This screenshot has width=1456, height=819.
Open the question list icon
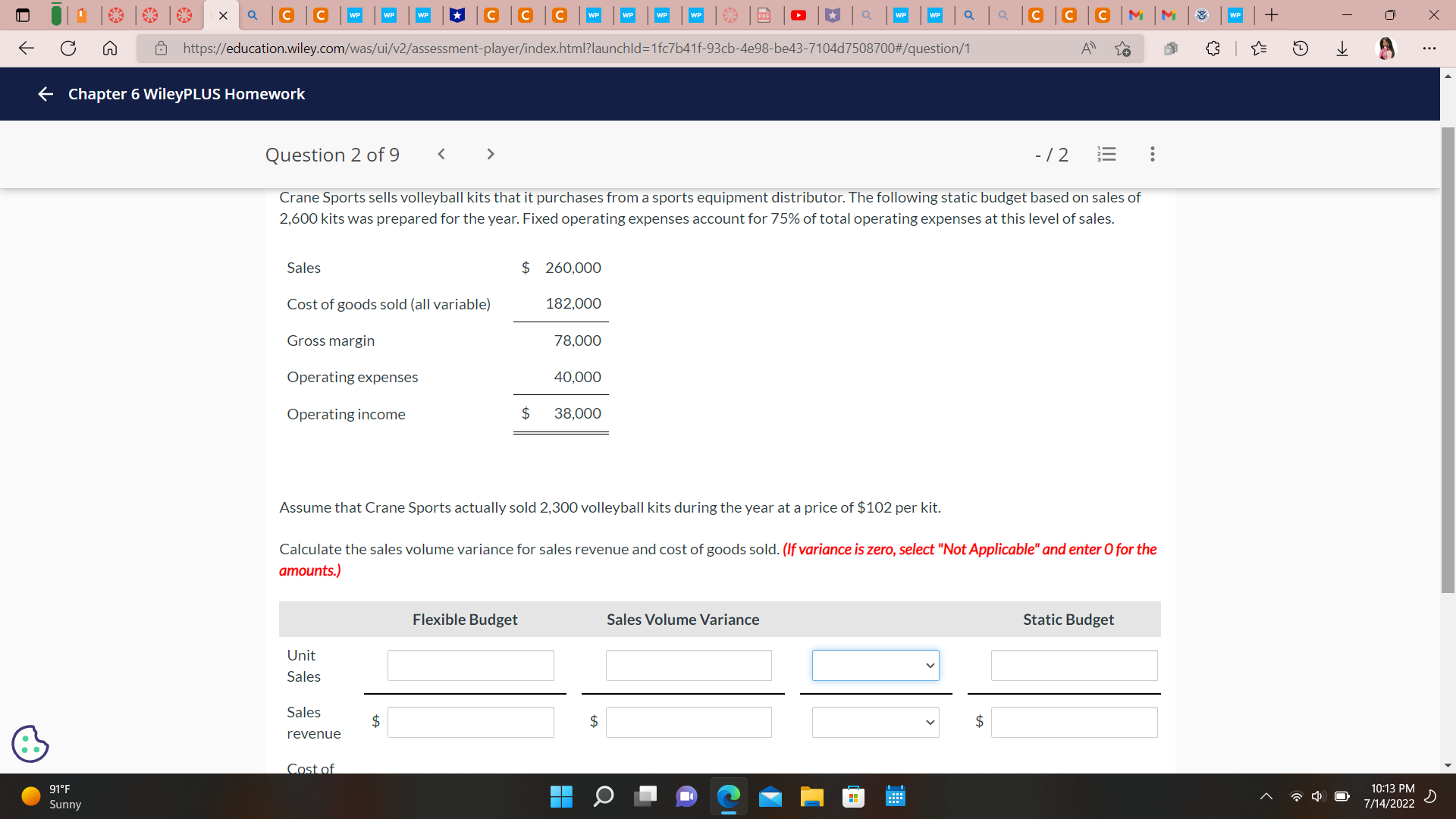coord(1106,154)
